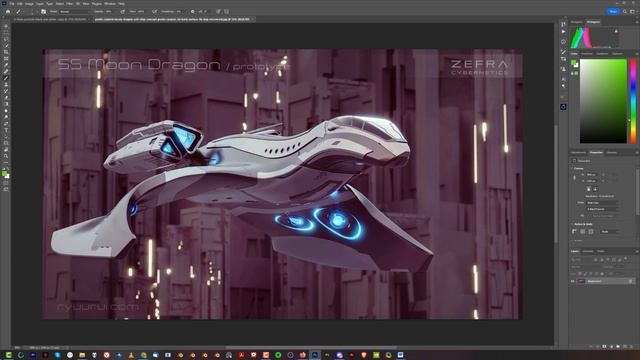The height and width of the screenshot is (360, 640).
Task: Toggle pressure for size button
Action: coord(218,11)
